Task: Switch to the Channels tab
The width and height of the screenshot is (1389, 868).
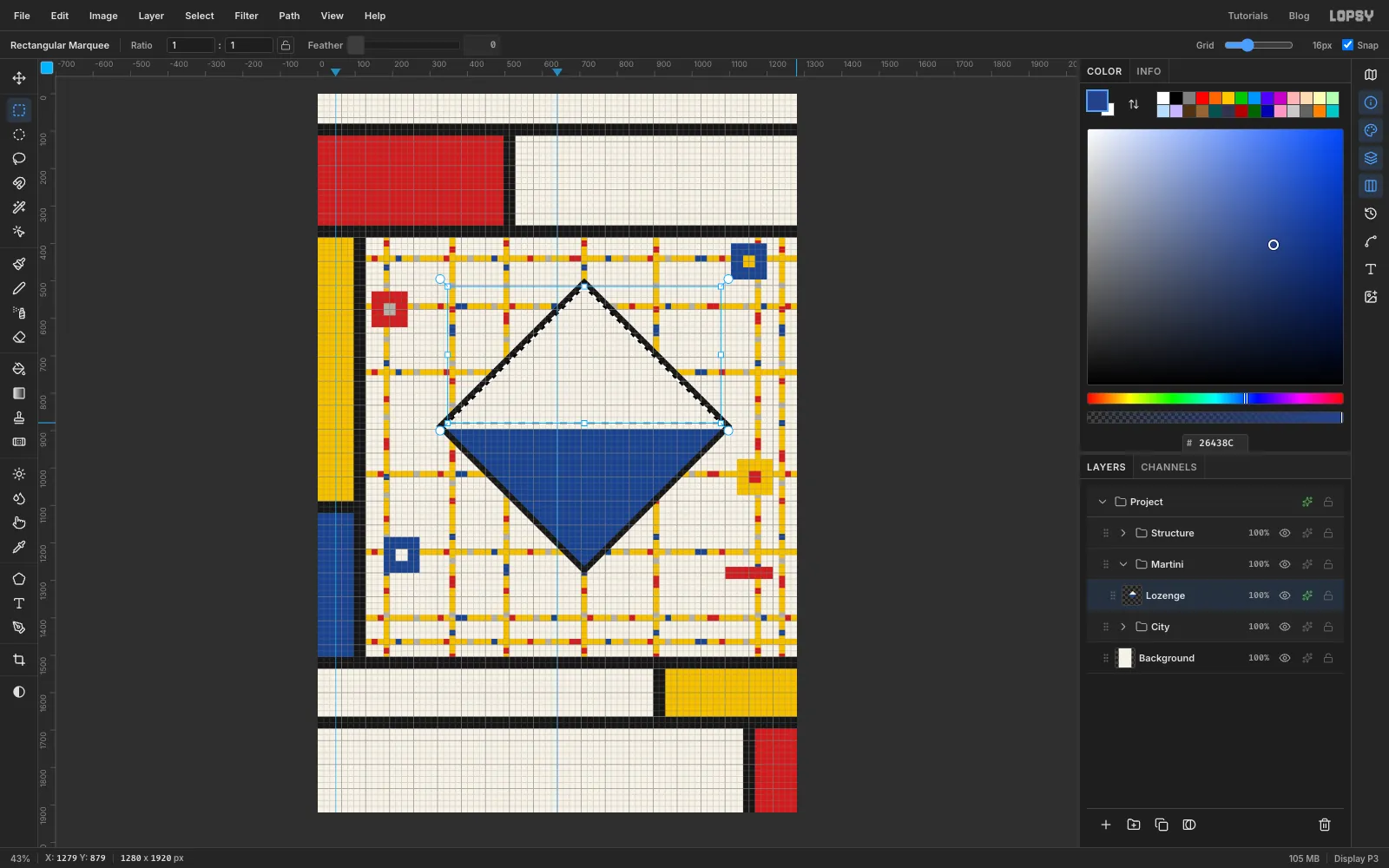Action: pyautogui.click(x=1168, y=467)
